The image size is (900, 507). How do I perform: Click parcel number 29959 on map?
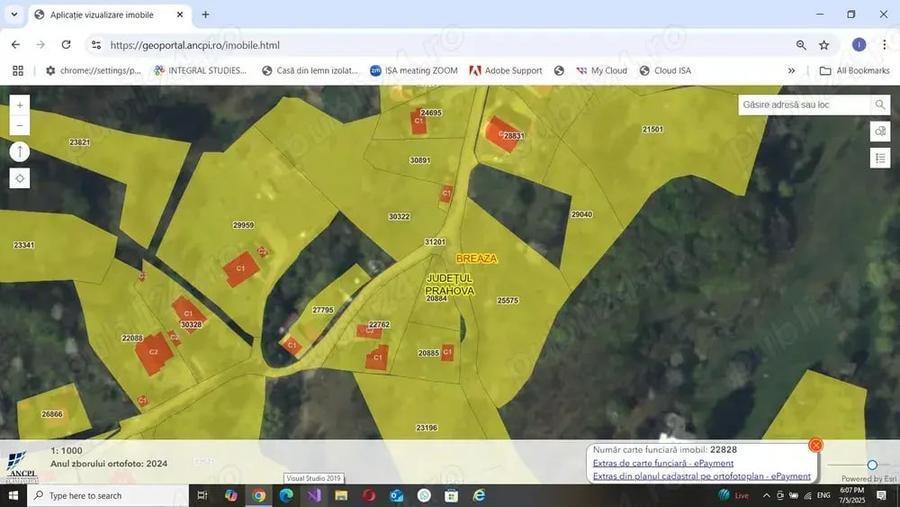(243, 225)
